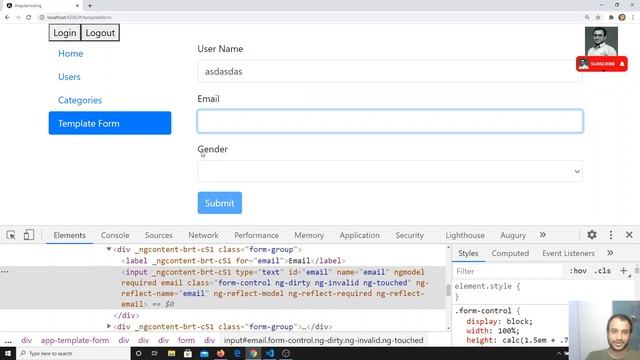The height and width of the screenshot is (360, 640).
Task: Go to the Home link
Action: [70, 53]
